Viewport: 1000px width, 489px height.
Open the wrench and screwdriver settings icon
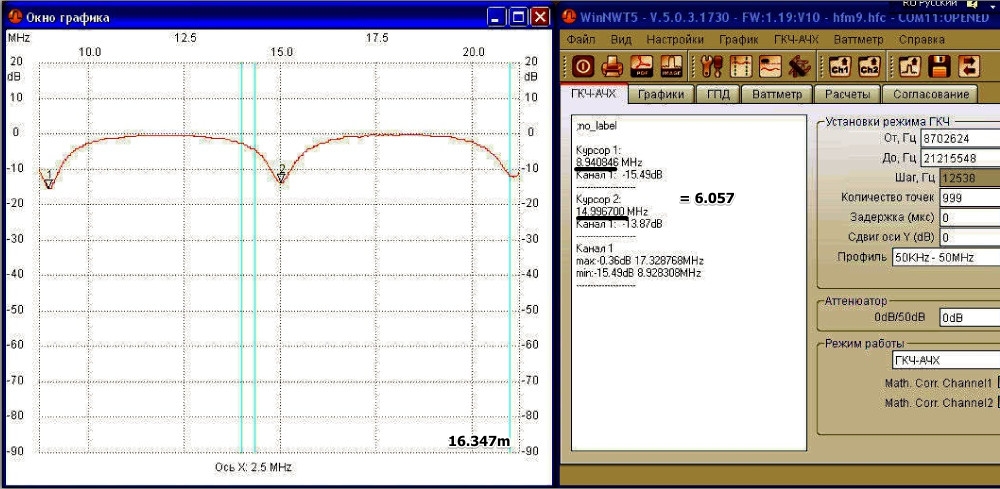click(x=711, y=66)
